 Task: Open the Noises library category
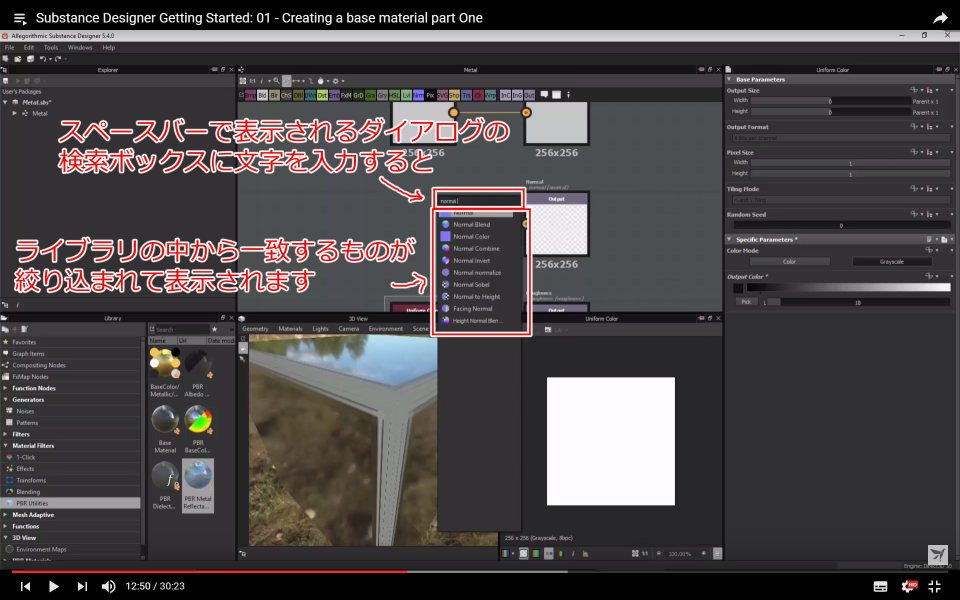click(25, 411)
